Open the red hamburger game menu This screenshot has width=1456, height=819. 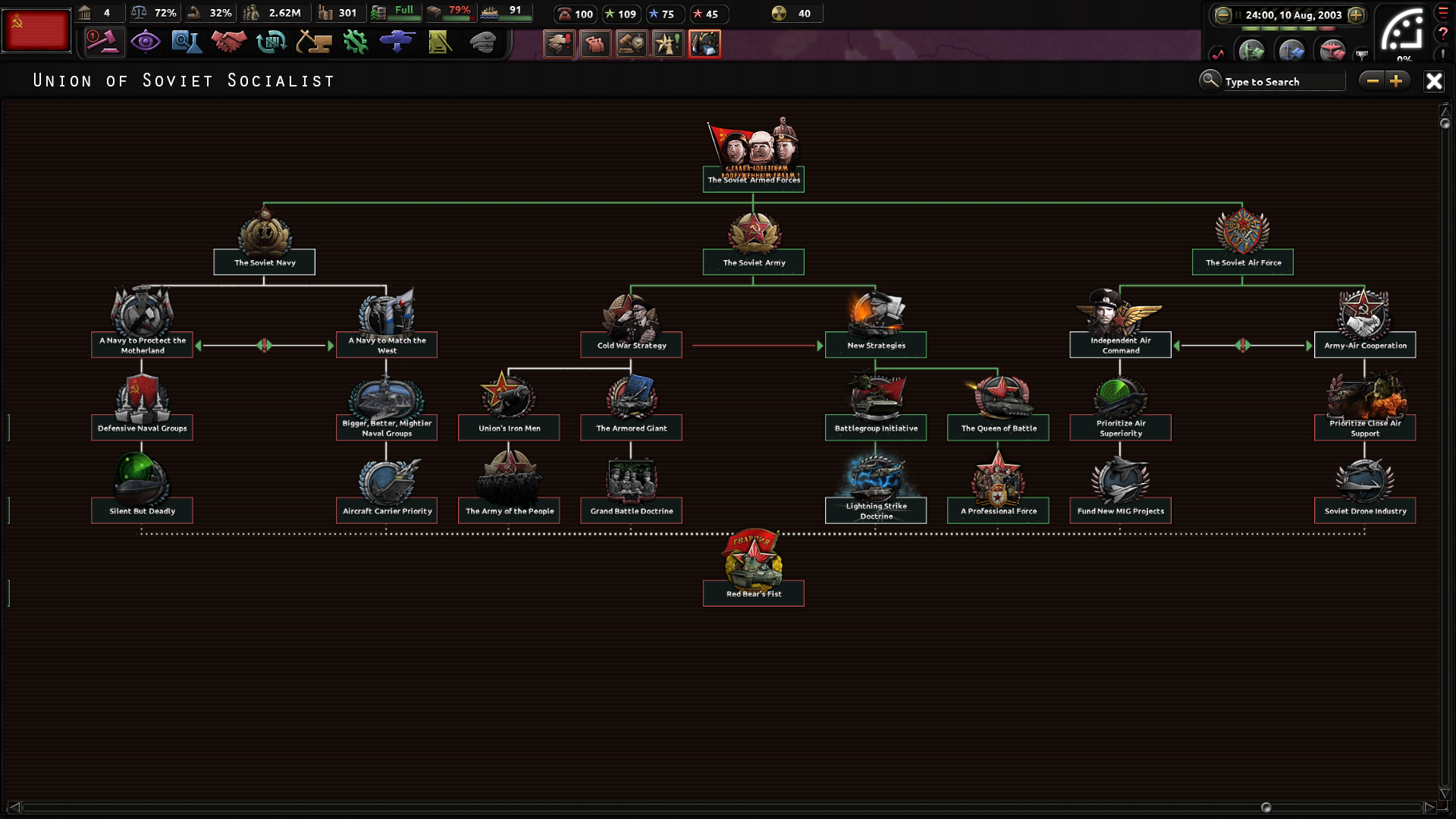pos(1443,12)
